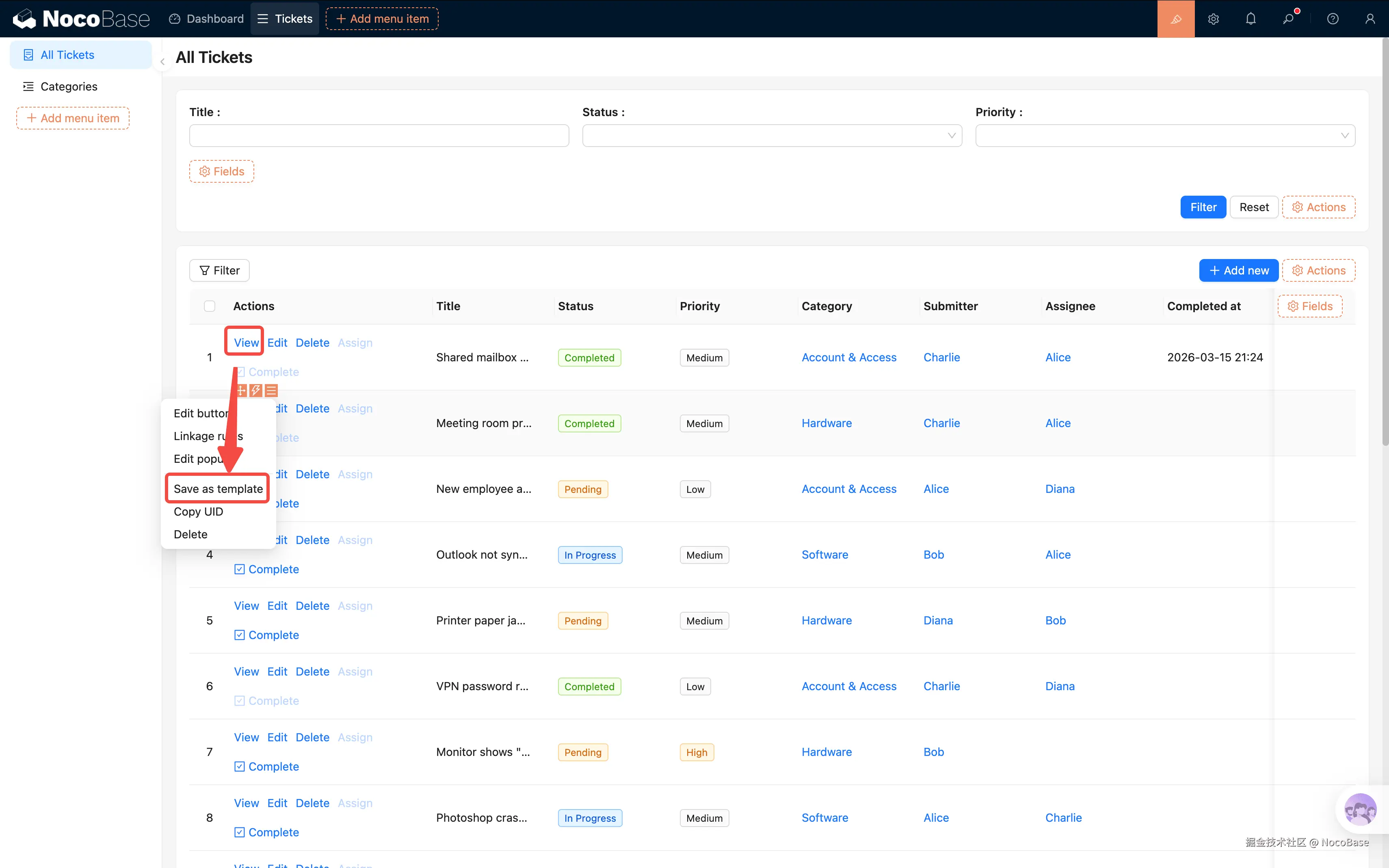Select Save as template from context menu
This screenshot has height=868, width=1389.
[218, 488]
